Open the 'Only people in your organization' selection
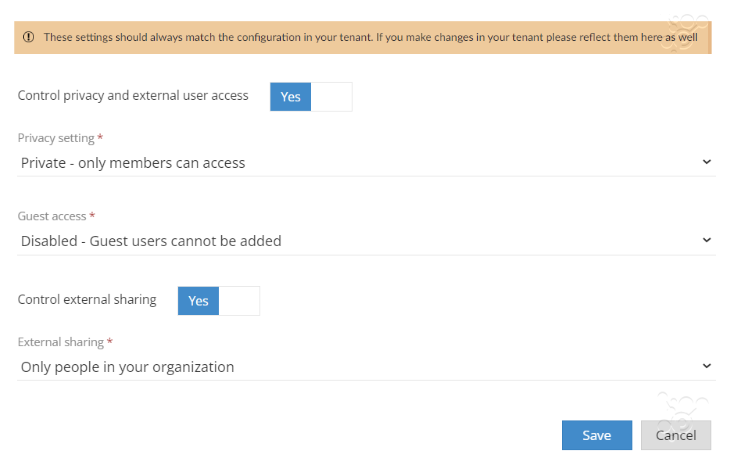The height and width of the screenshot is (467, 730). pos(366,367)
